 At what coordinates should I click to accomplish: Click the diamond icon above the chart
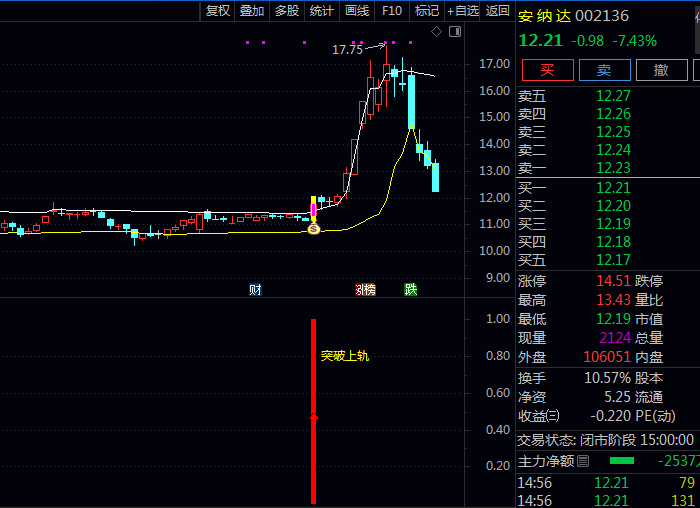coord(436,32)
